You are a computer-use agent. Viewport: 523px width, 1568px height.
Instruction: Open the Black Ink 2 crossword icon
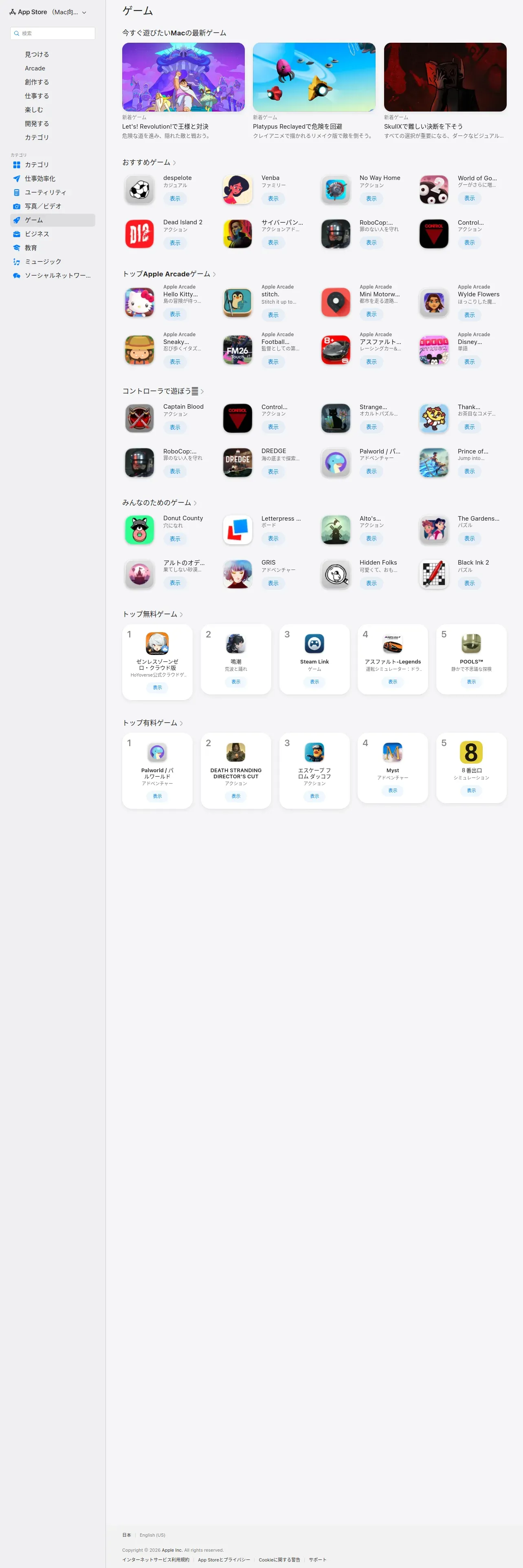click(x=434, y=574)
